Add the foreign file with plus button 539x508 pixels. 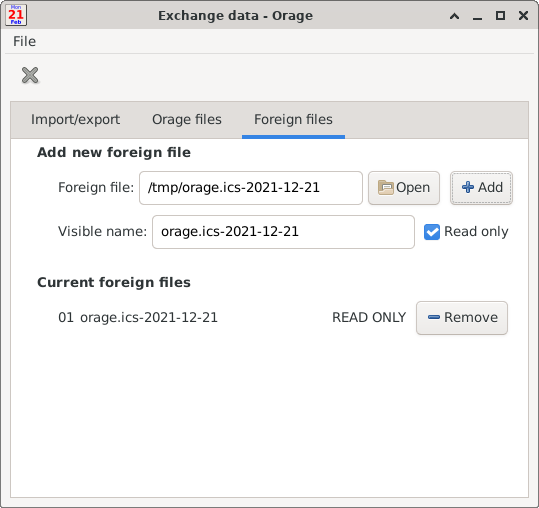point(481,188)
